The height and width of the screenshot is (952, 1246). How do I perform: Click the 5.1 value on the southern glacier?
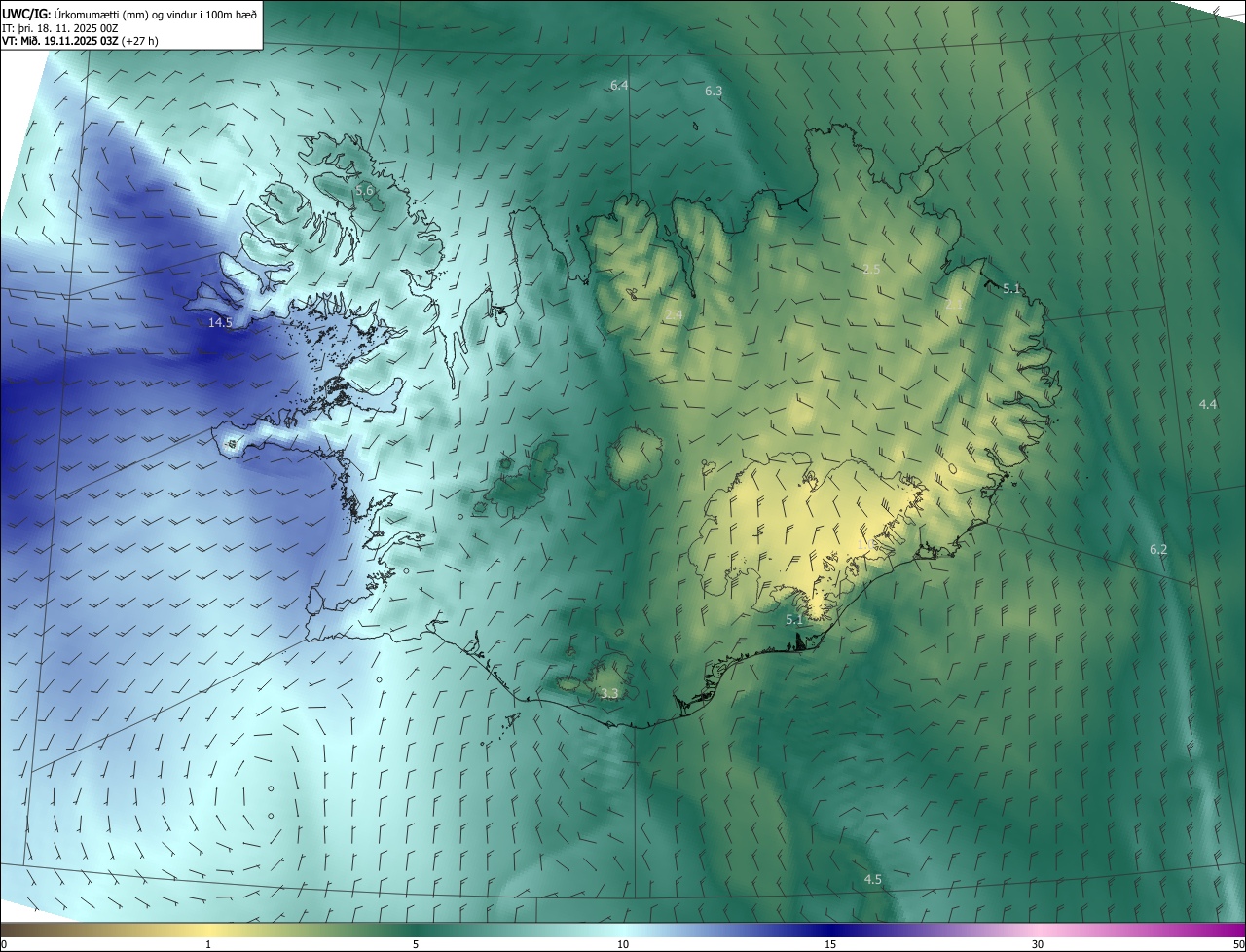tap(794, 620)
